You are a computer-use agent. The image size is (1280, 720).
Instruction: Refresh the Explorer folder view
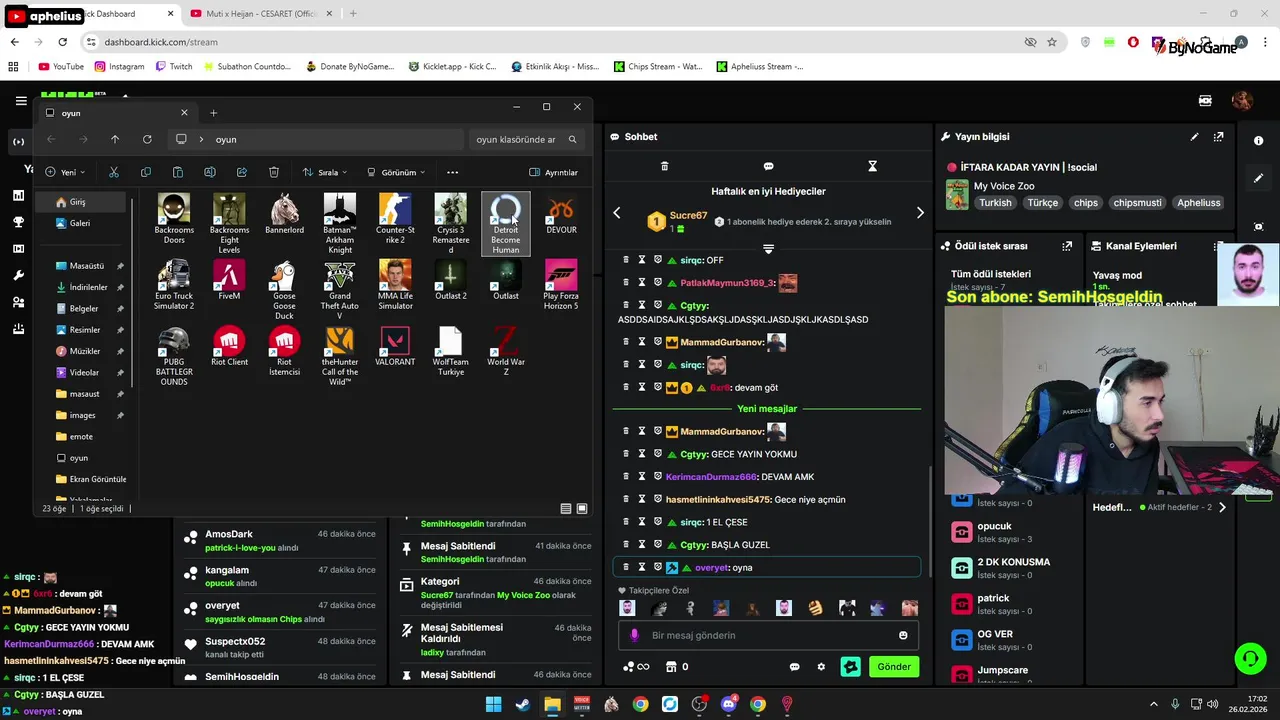click(x=147, y=139)
